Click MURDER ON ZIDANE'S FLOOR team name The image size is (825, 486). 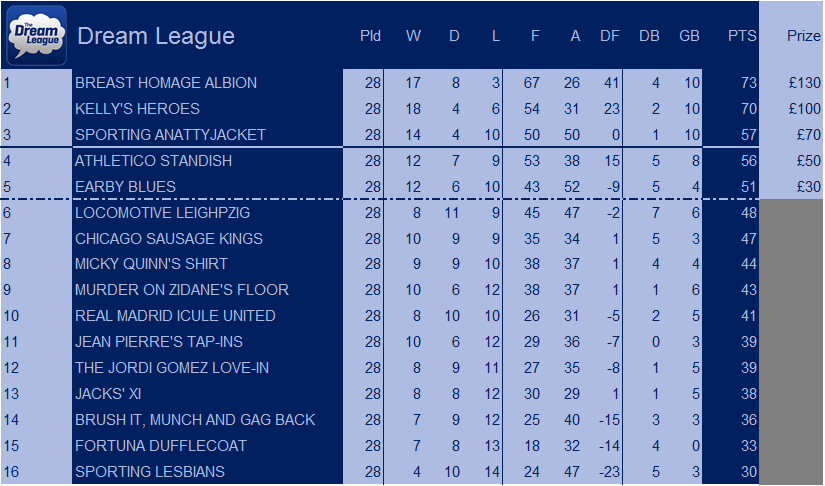click(182, 290)
